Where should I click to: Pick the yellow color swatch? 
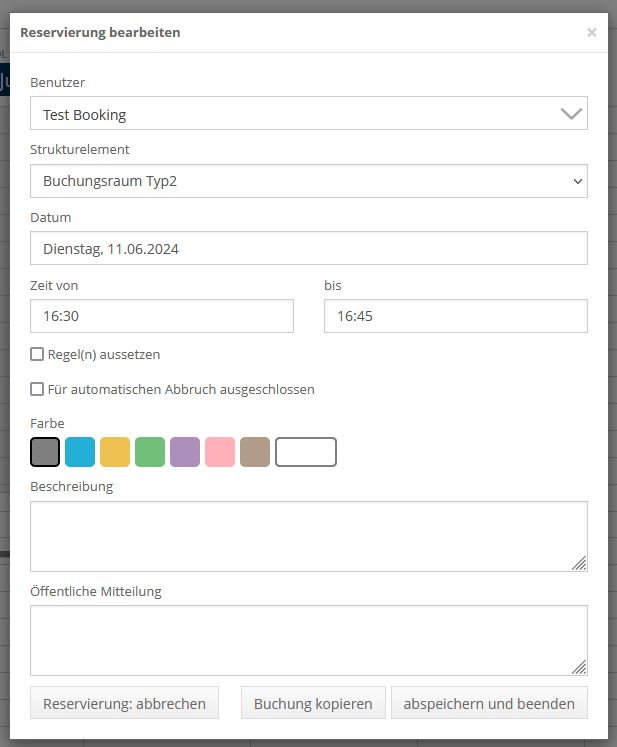tap(115, 452)
